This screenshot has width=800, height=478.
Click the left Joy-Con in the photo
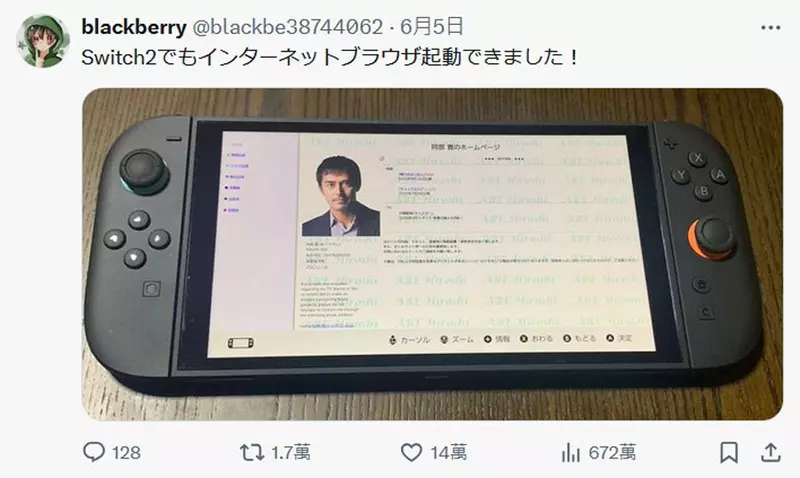pyautogui.click(x=139, y=245)
